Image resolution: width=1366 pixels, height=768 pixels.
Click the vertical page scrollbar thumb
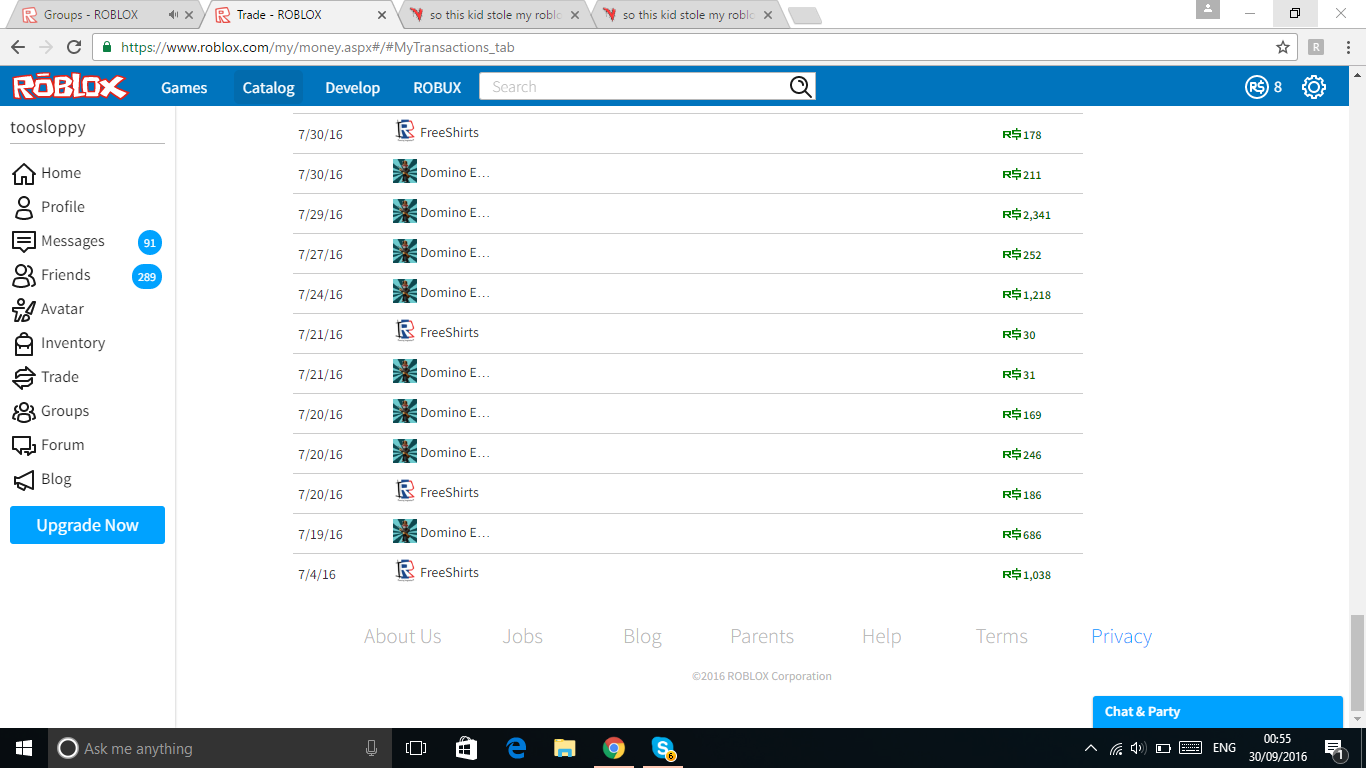coord(1357,663)
